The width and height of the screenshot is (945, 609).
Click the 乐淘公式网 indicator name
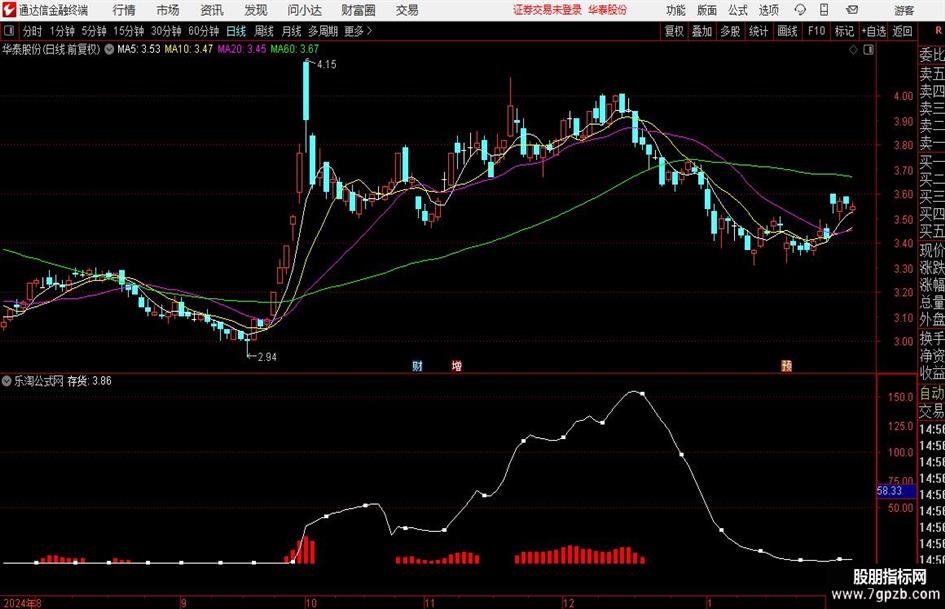39,381
